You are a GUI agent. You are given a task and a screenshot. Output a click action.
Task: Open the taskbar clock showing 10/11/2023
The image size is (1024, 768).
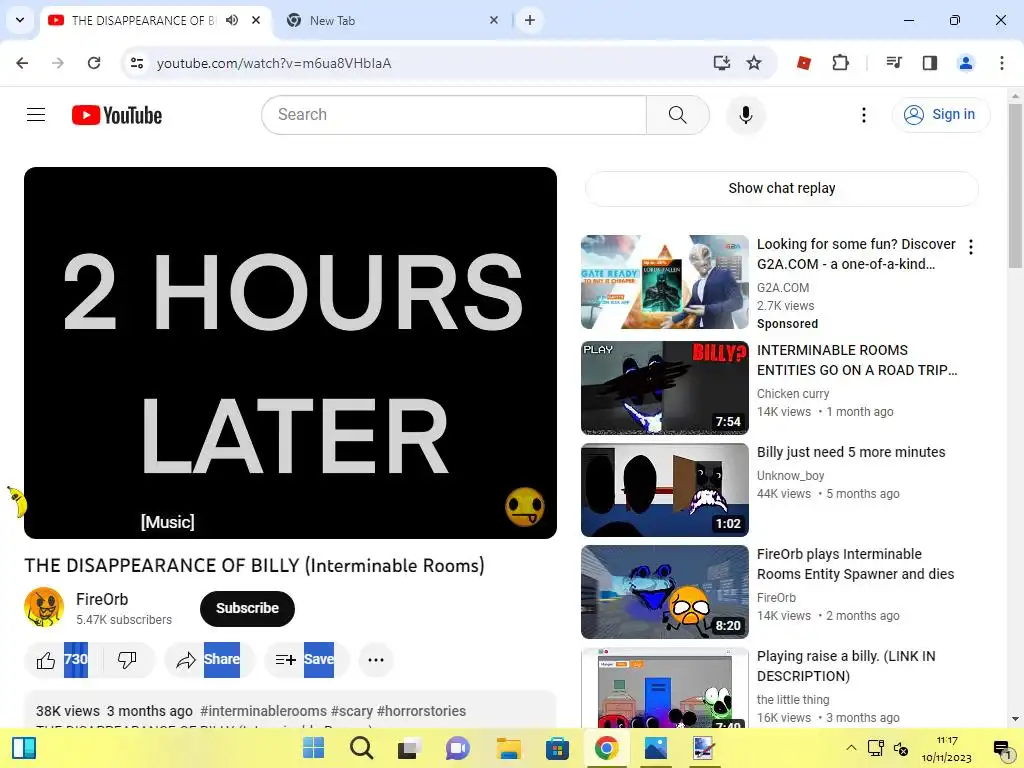947,748
